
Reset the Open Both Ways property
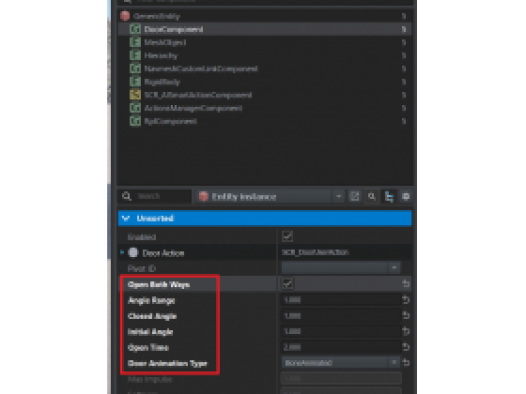[406, 284]
